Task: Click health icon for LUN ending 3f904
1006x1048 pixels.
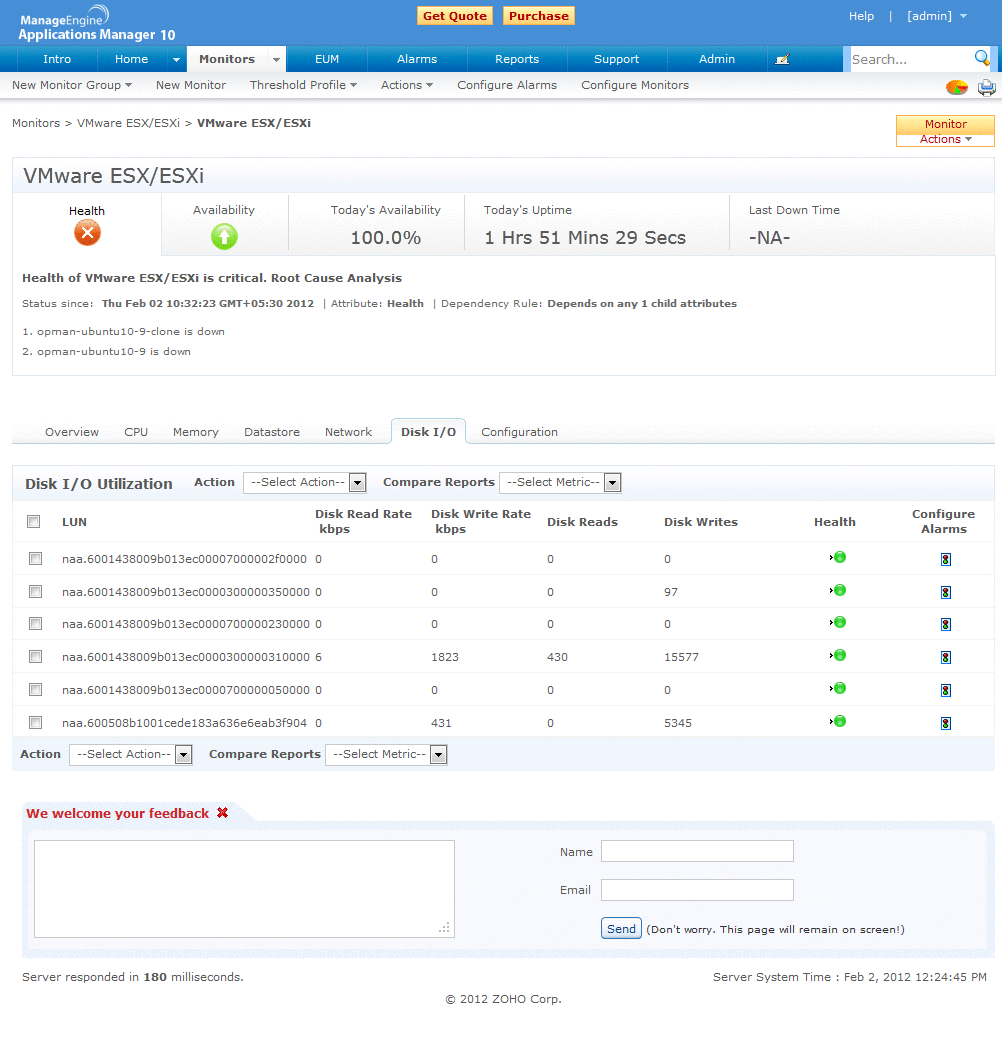Action: coord(838,721)
